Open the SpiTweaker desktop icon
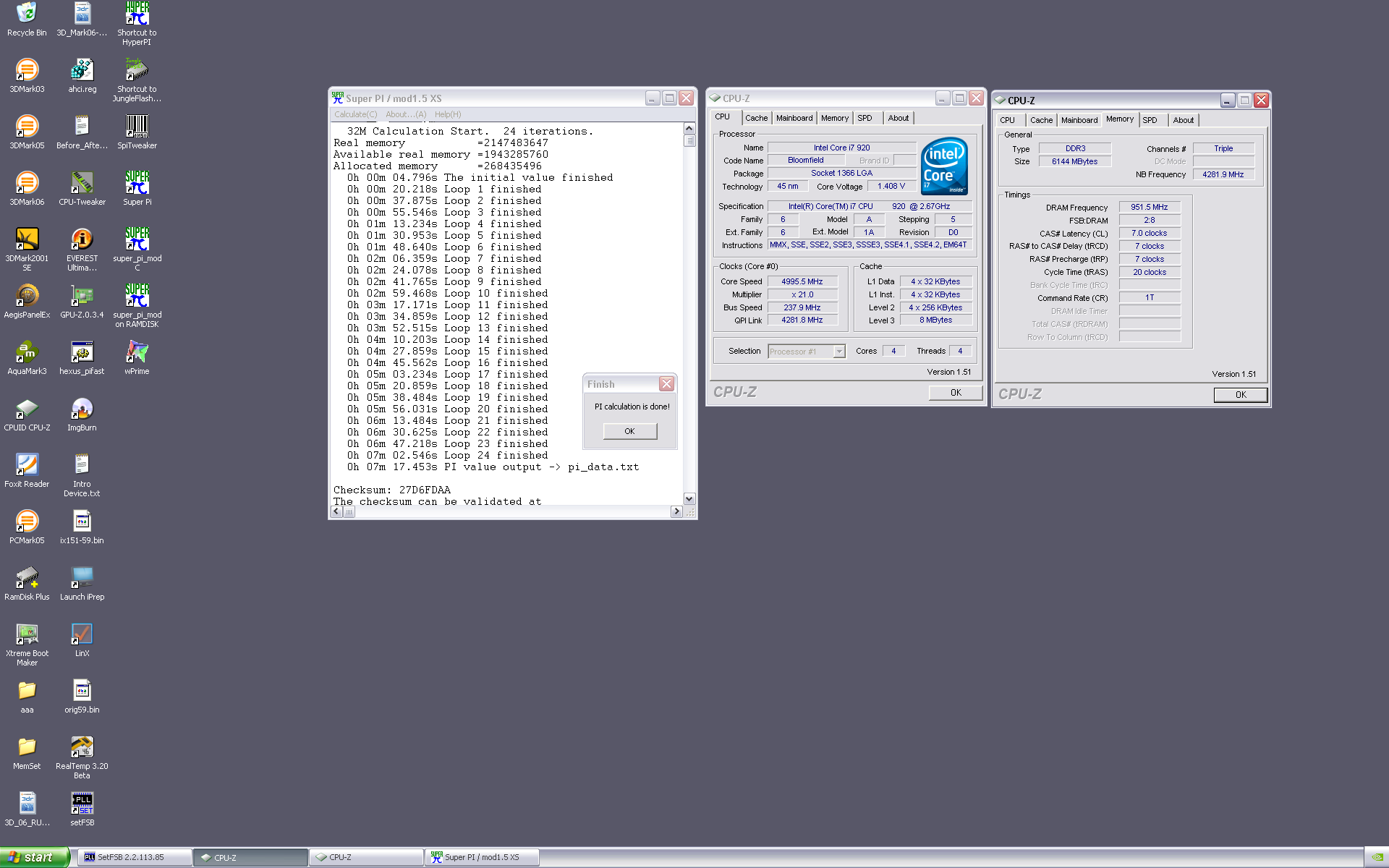This screenshot has width=1389, height=868. 137,132
